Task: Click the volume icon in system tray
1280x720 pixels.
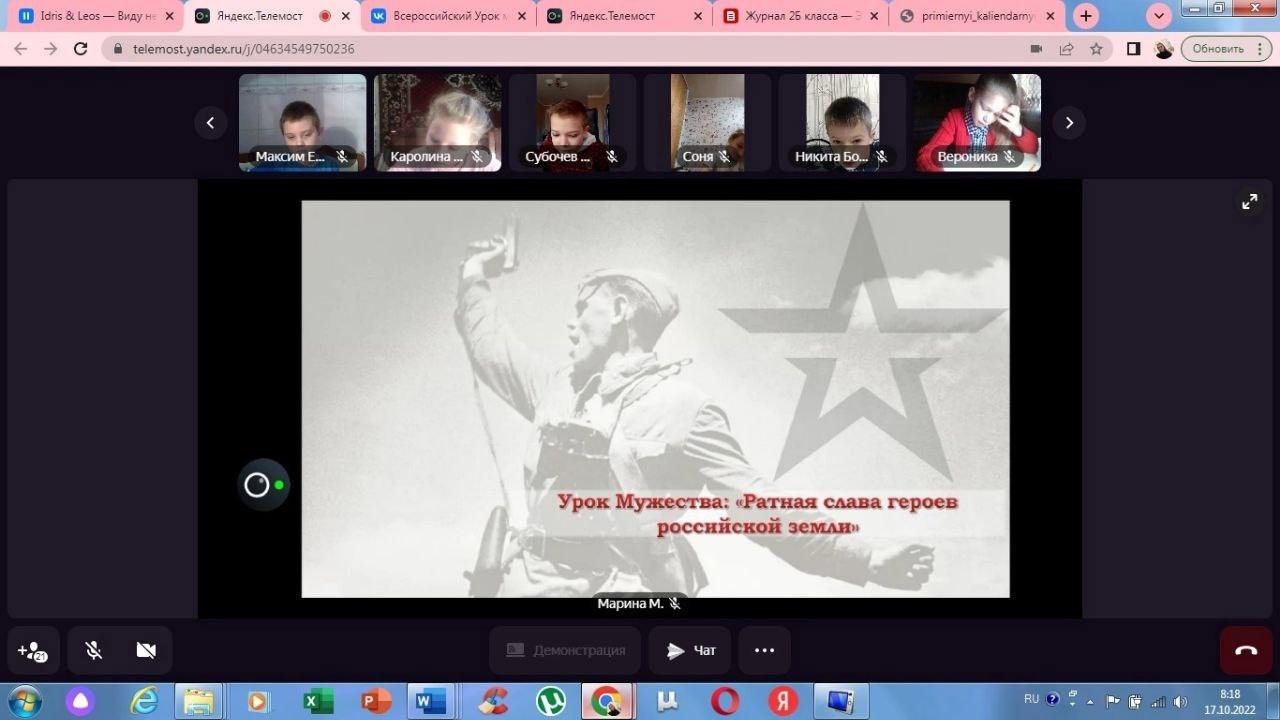Action: [x=1180, y=701]
